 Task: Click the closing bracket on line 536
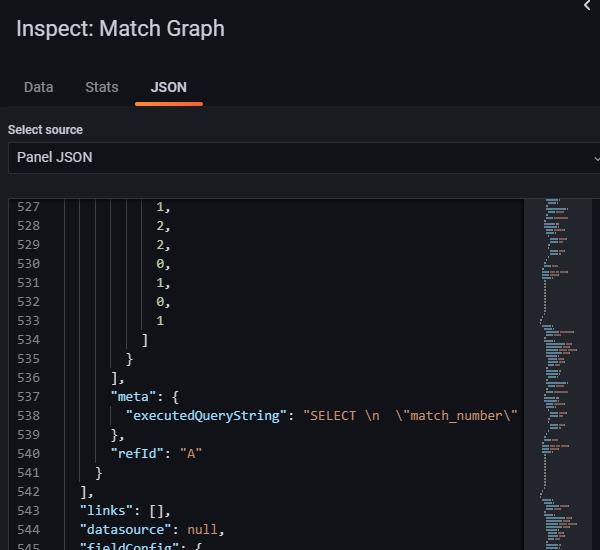point(115,378)
